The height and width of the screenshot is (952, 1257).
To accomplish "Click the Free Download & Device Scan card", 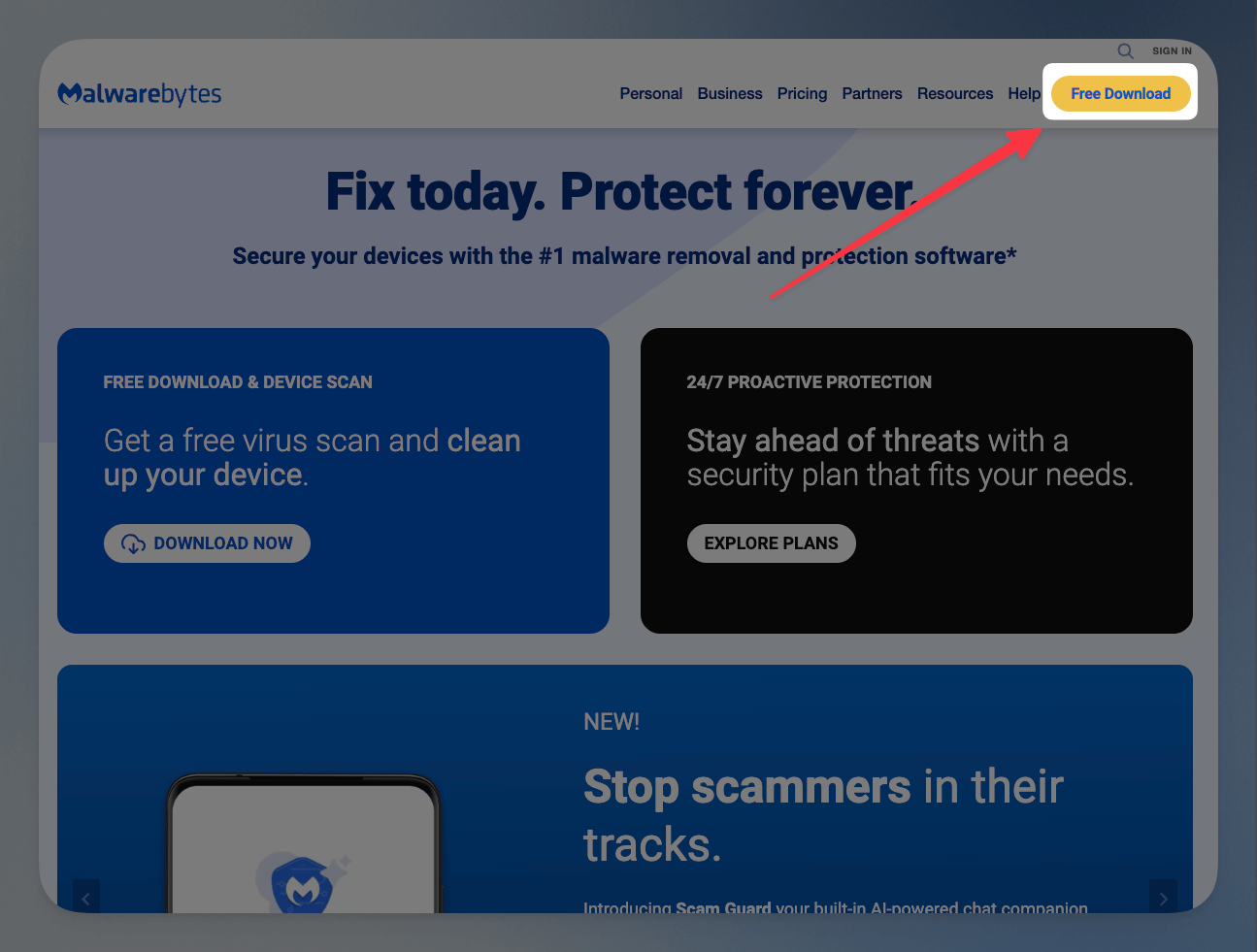I will (x=333, y=480).
